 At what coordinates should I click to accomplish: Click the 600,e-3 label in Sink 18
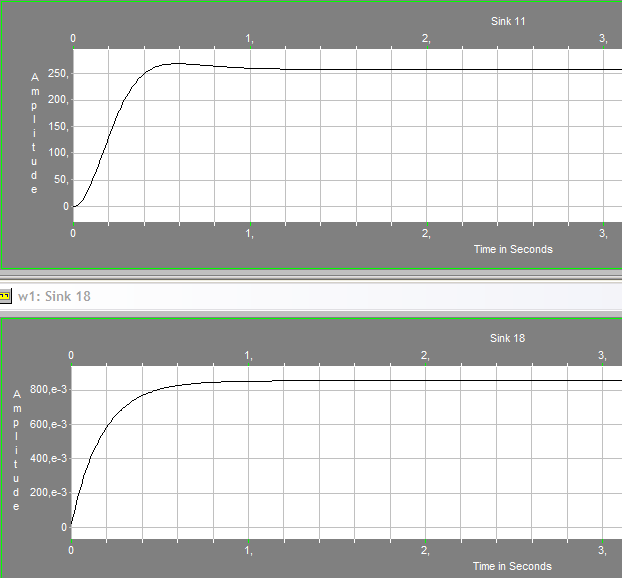(48, 424)
